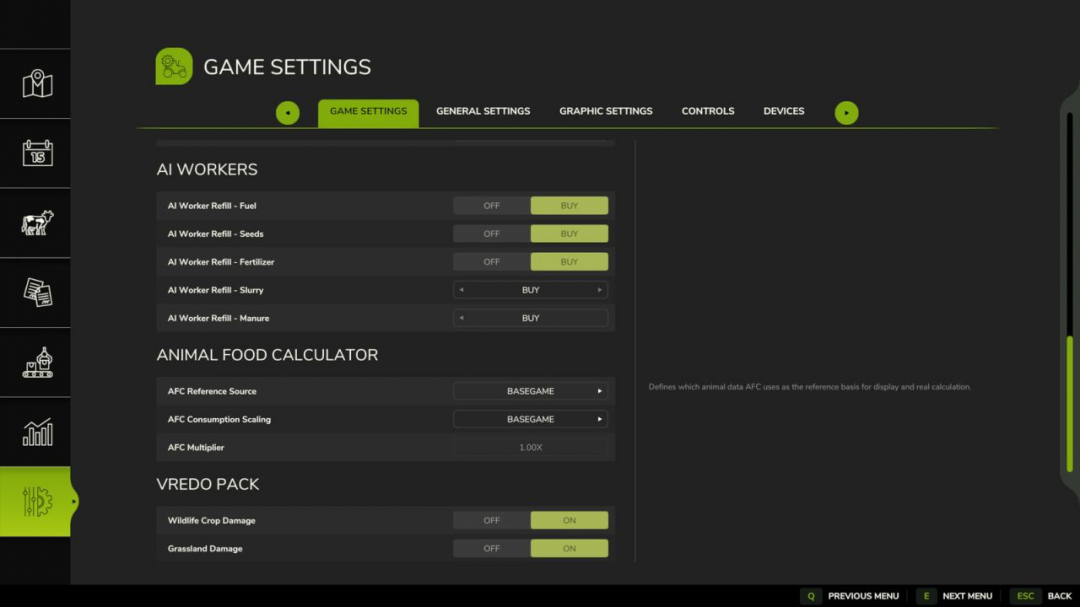Open the CONTROLS tab
This screenshot has height=607, width=1080.
tap(708, 111)
